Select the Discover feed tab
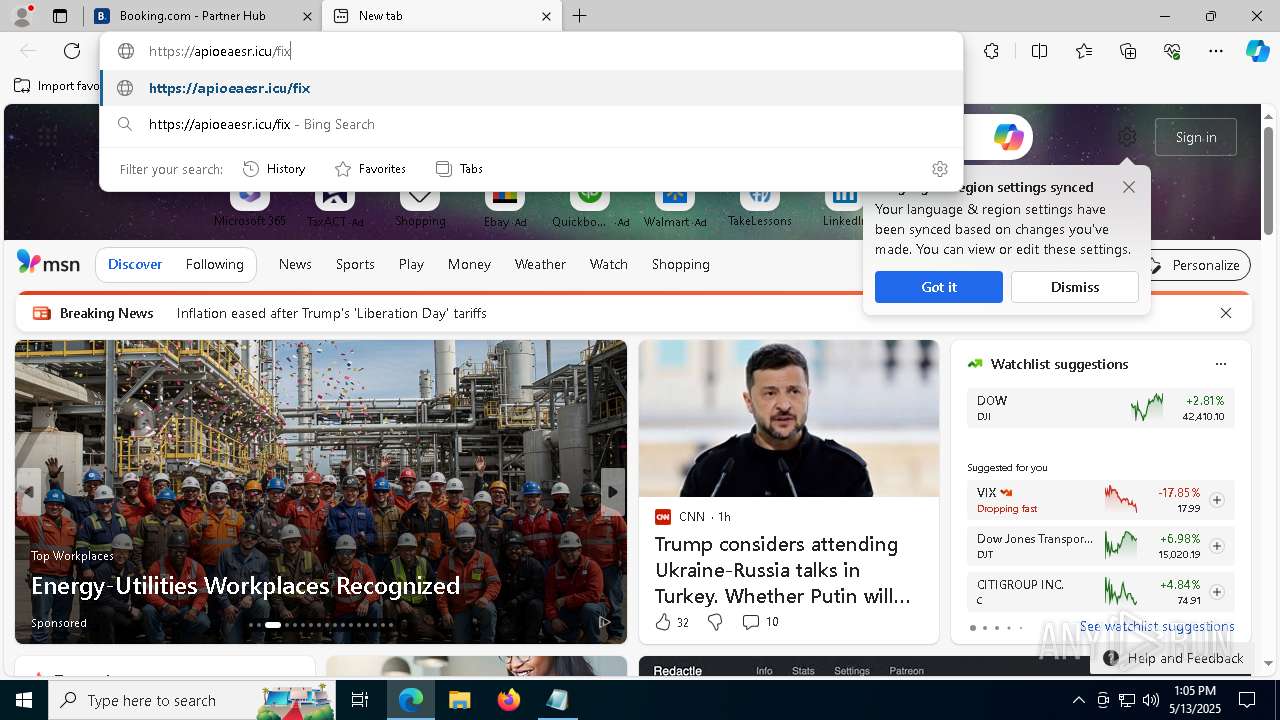This screenshot has height=720, width=1280. coord(135,264)
